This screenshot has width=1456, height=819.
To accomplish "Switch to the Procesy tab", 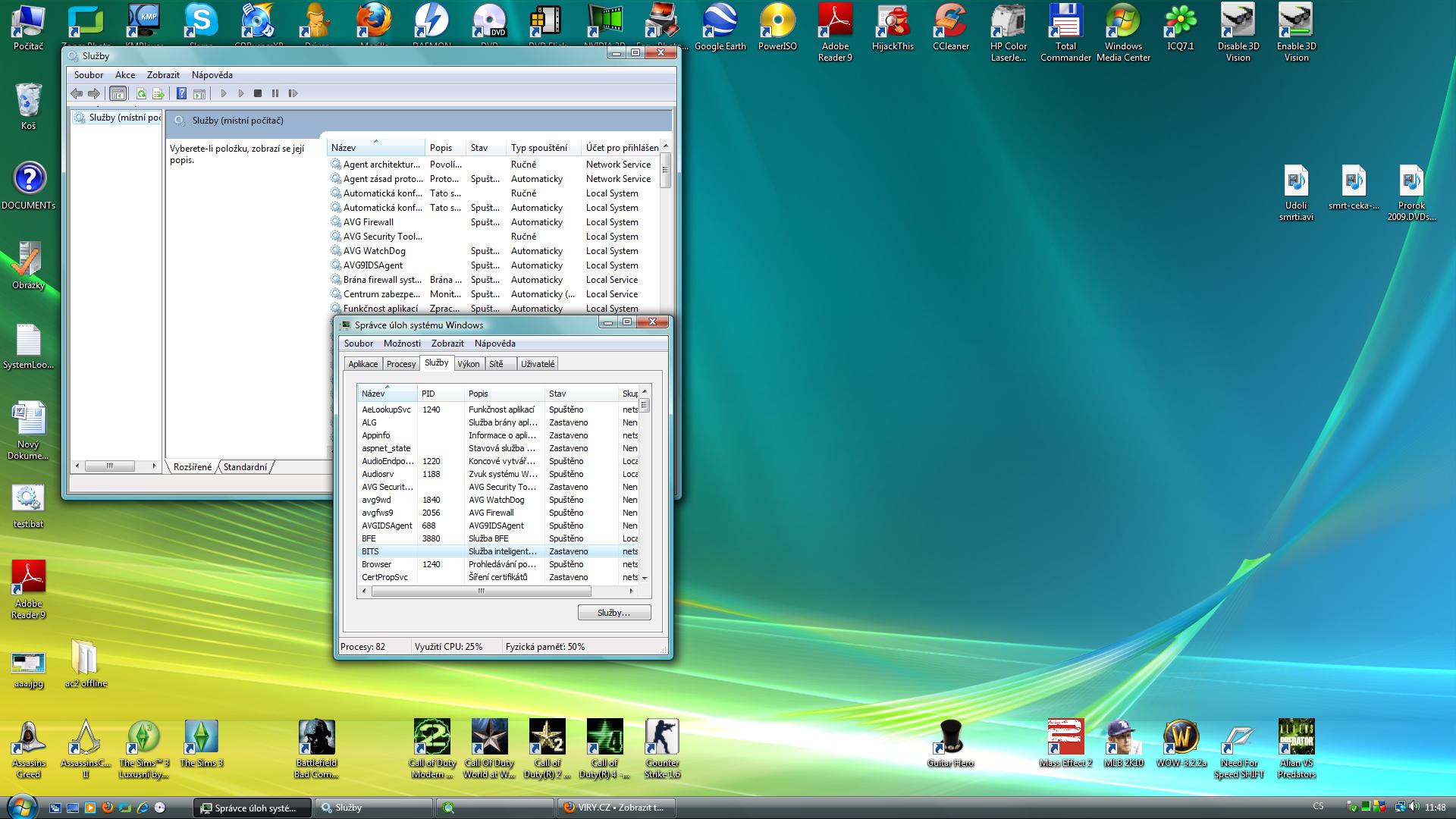I will [x=400, y=364].
